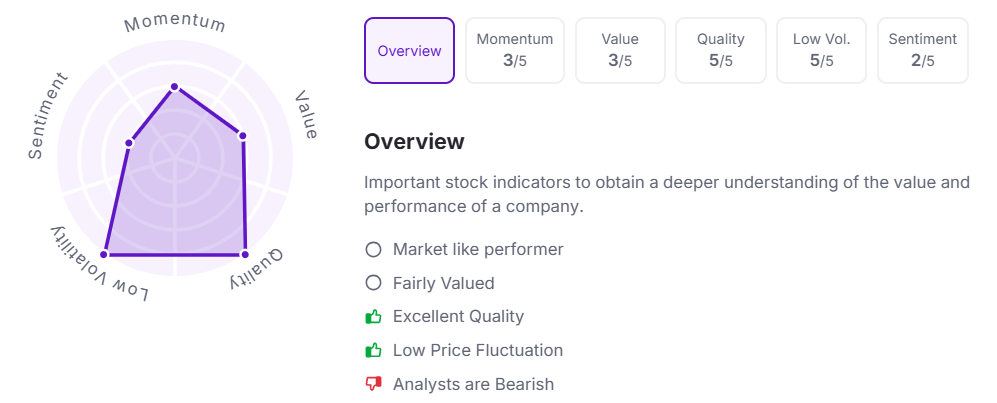The width and height of the screenshot is (997, 403).
Task: Click the thumbs-up icon beside Low Price Fluctuation
Action: (x=374, y=351)
